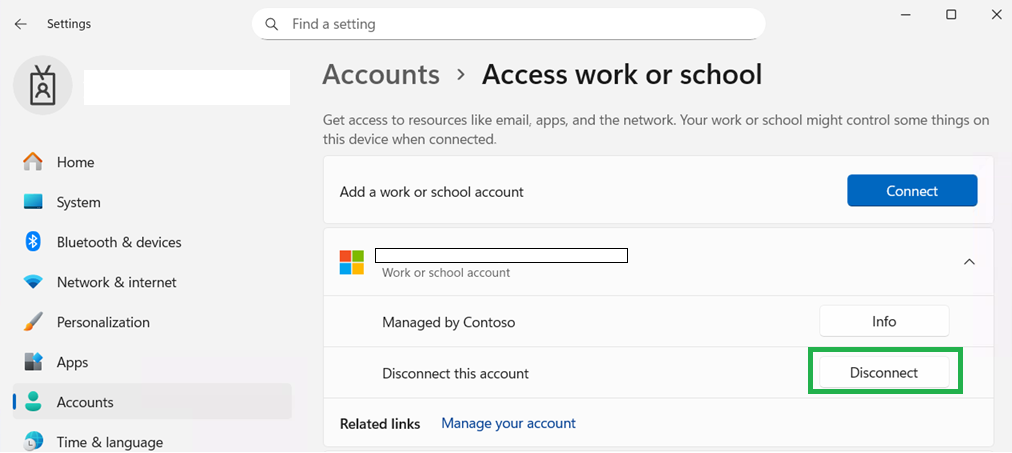Click the search magnifier icon
Image resolution: width=1012 pixels, height=453 pixels.
click(x=272, y=24)
